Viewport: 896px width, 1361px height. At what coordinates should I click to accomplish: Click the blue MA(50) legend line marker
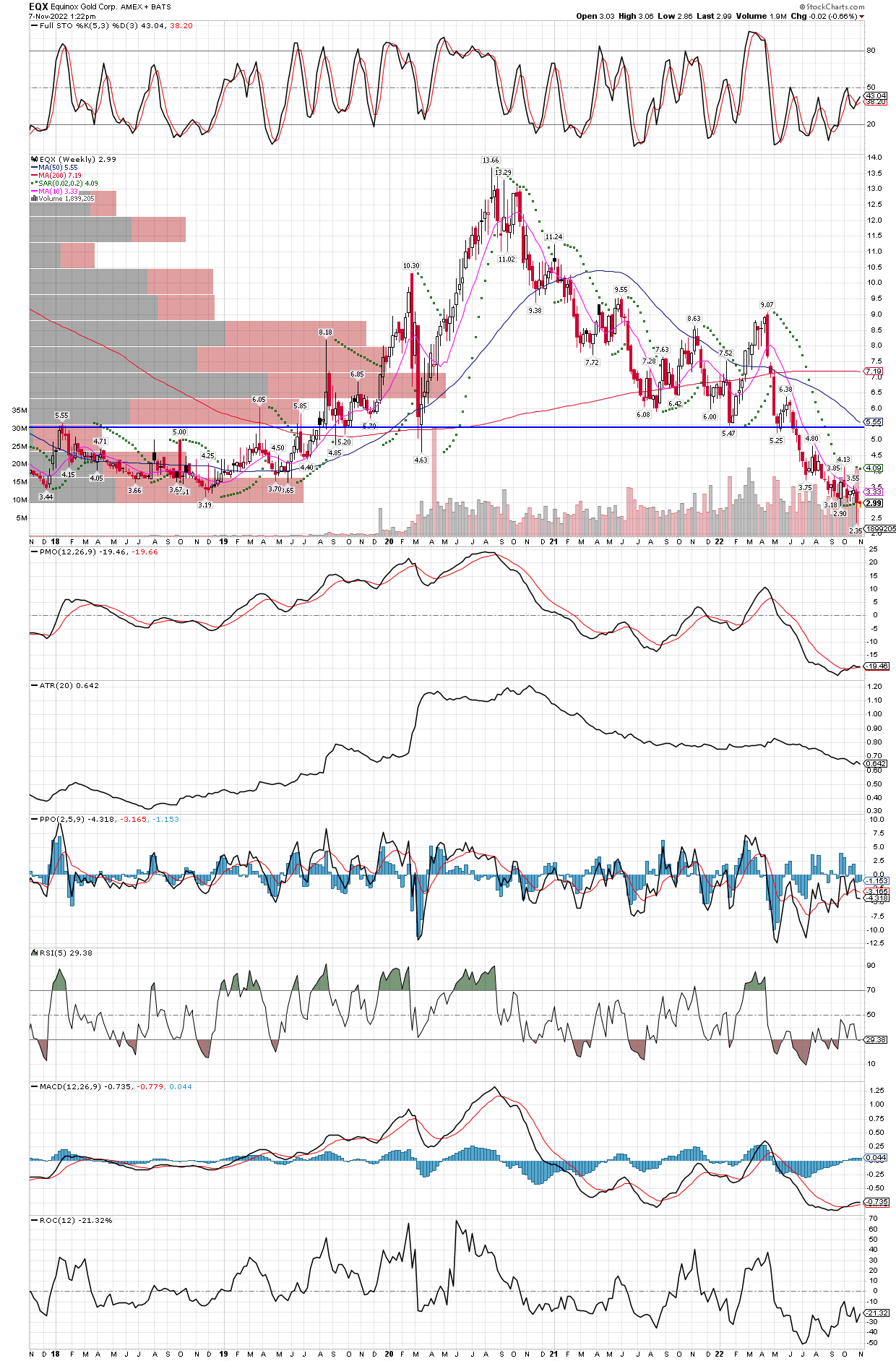[x=34, y=168]
